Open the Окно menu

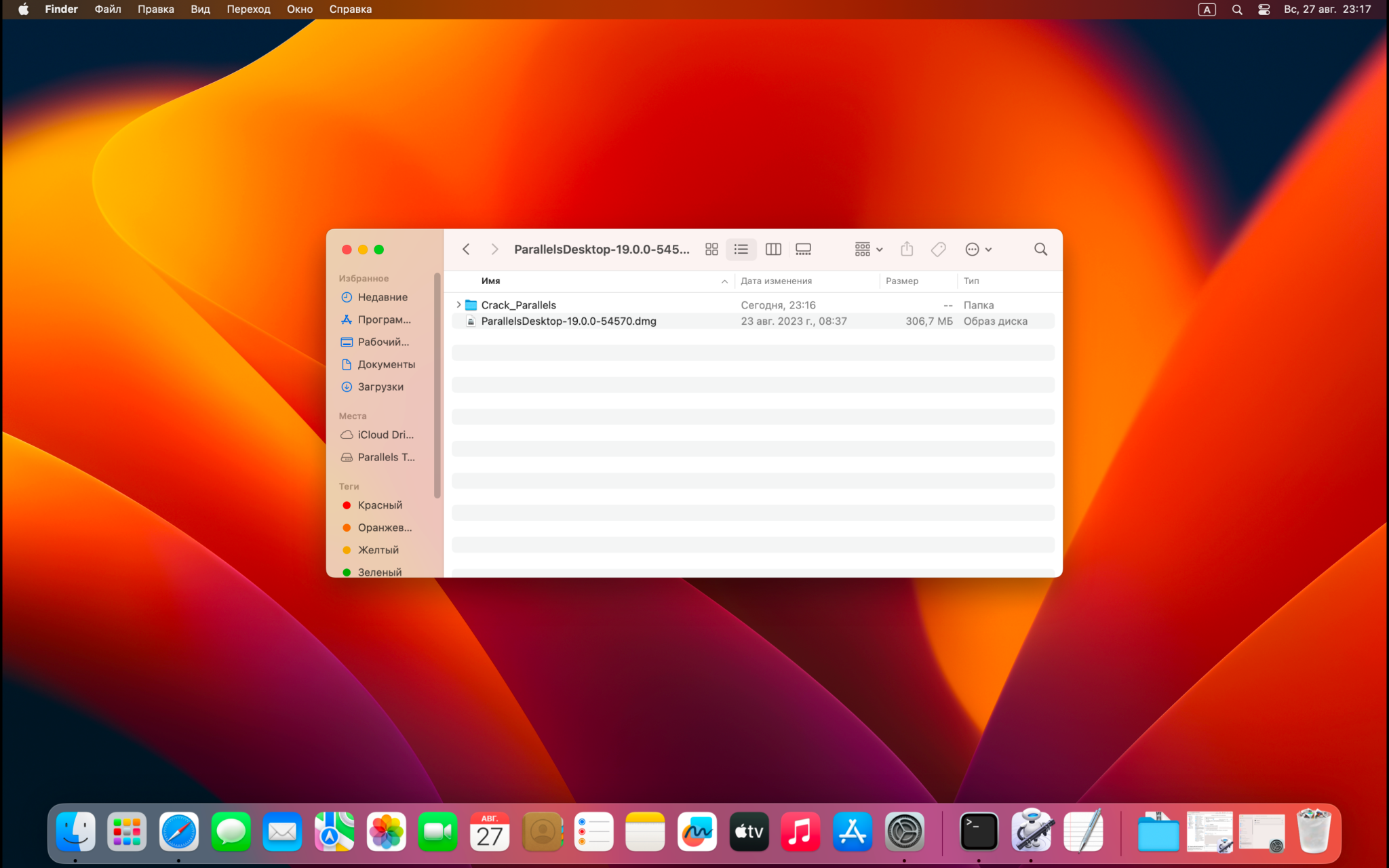(300, 9)
